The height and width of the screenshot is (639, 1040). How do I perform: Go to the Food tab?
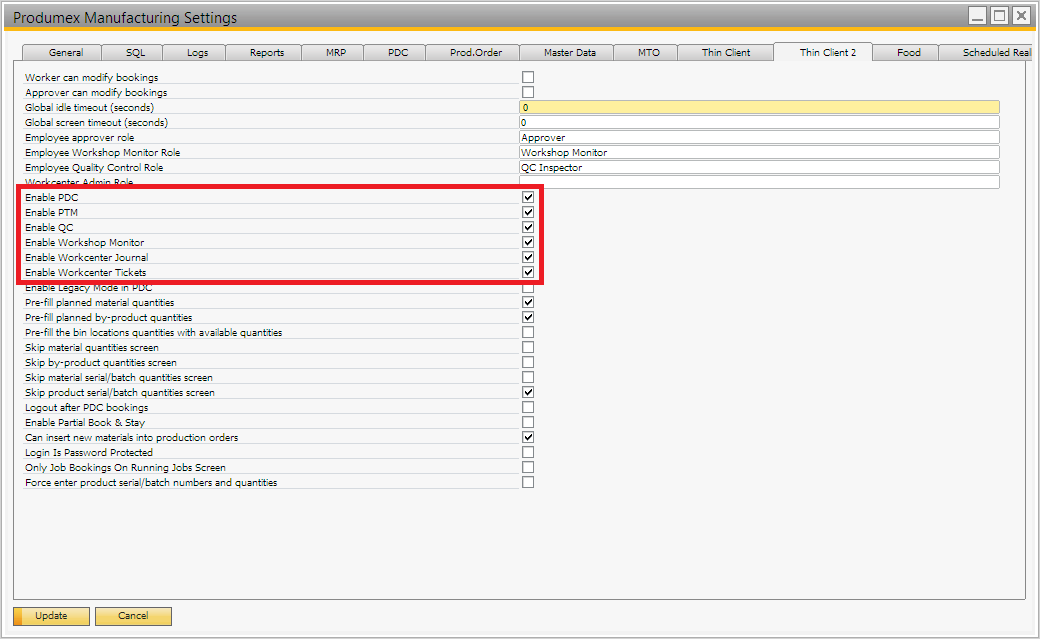908,53
